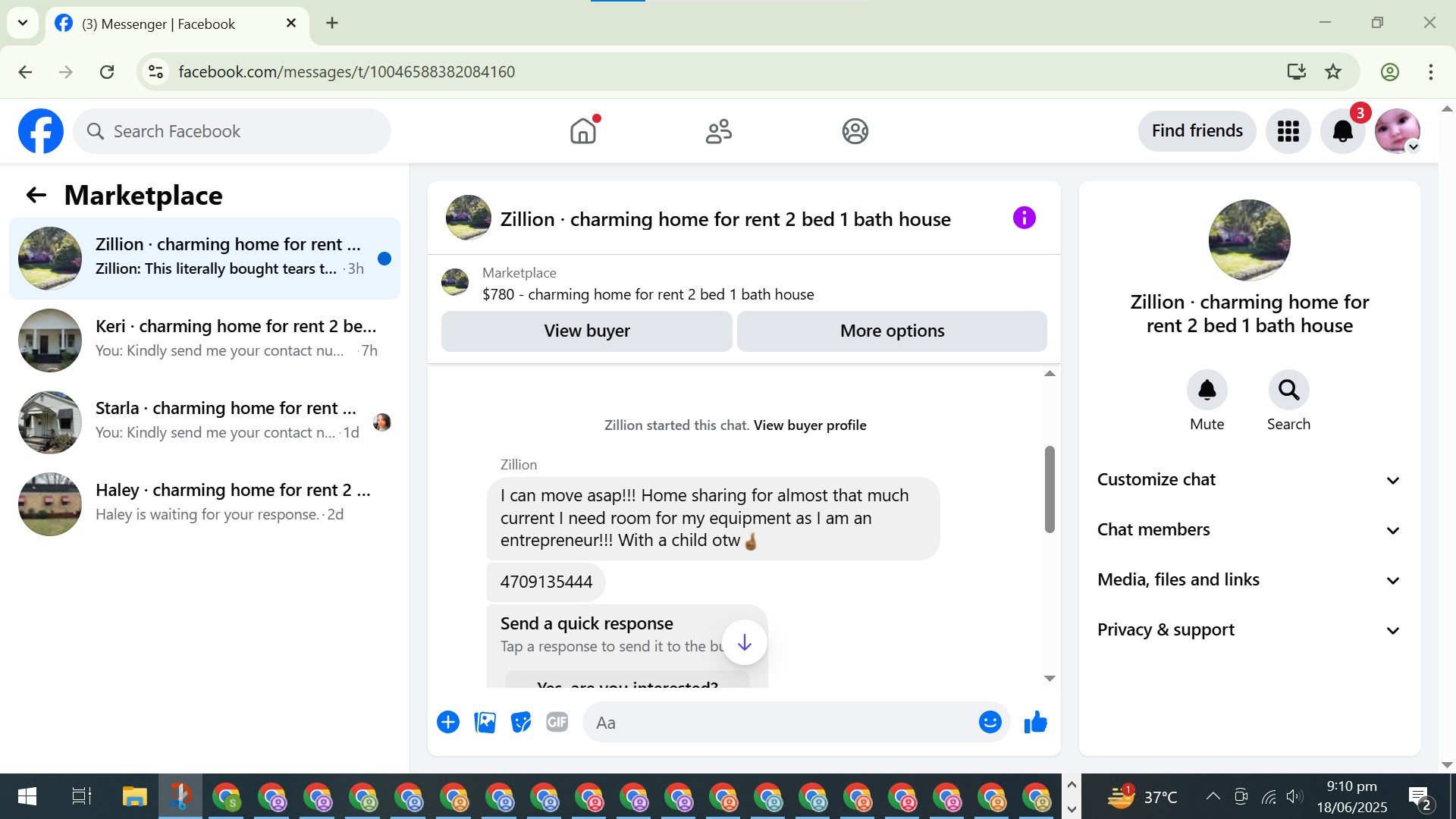The height and width of the screenshot is (819, 1456).
Task: Open the emoji picker in message box
Action: [x=990, y=723]
